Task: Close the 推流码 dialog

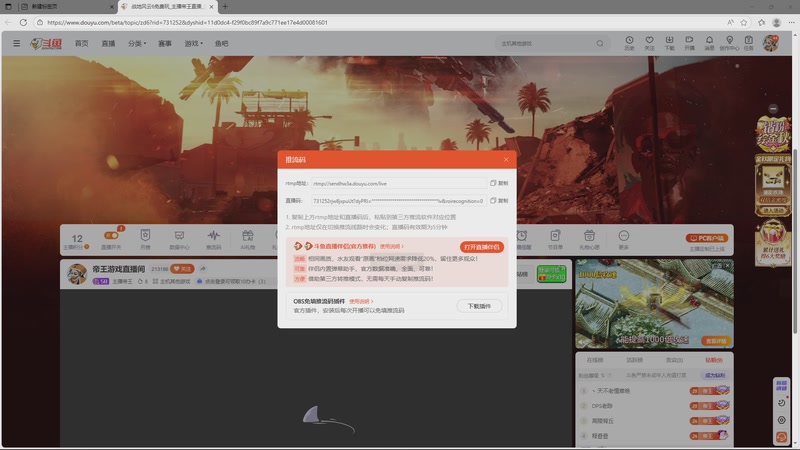Action: pyautogui.click(x=506, y=160)
